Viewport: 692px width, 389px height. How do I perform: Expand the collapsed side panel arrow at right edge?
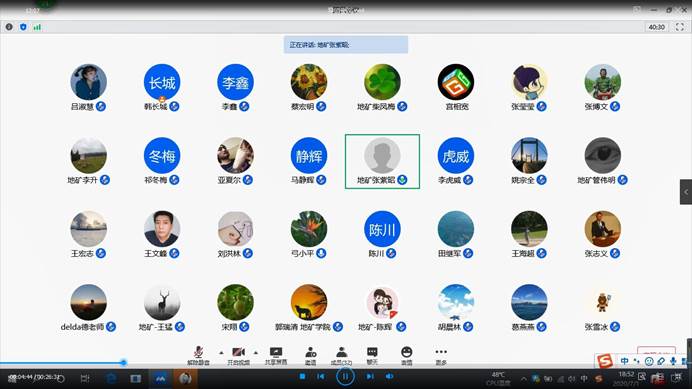click(x=686, y=192)
